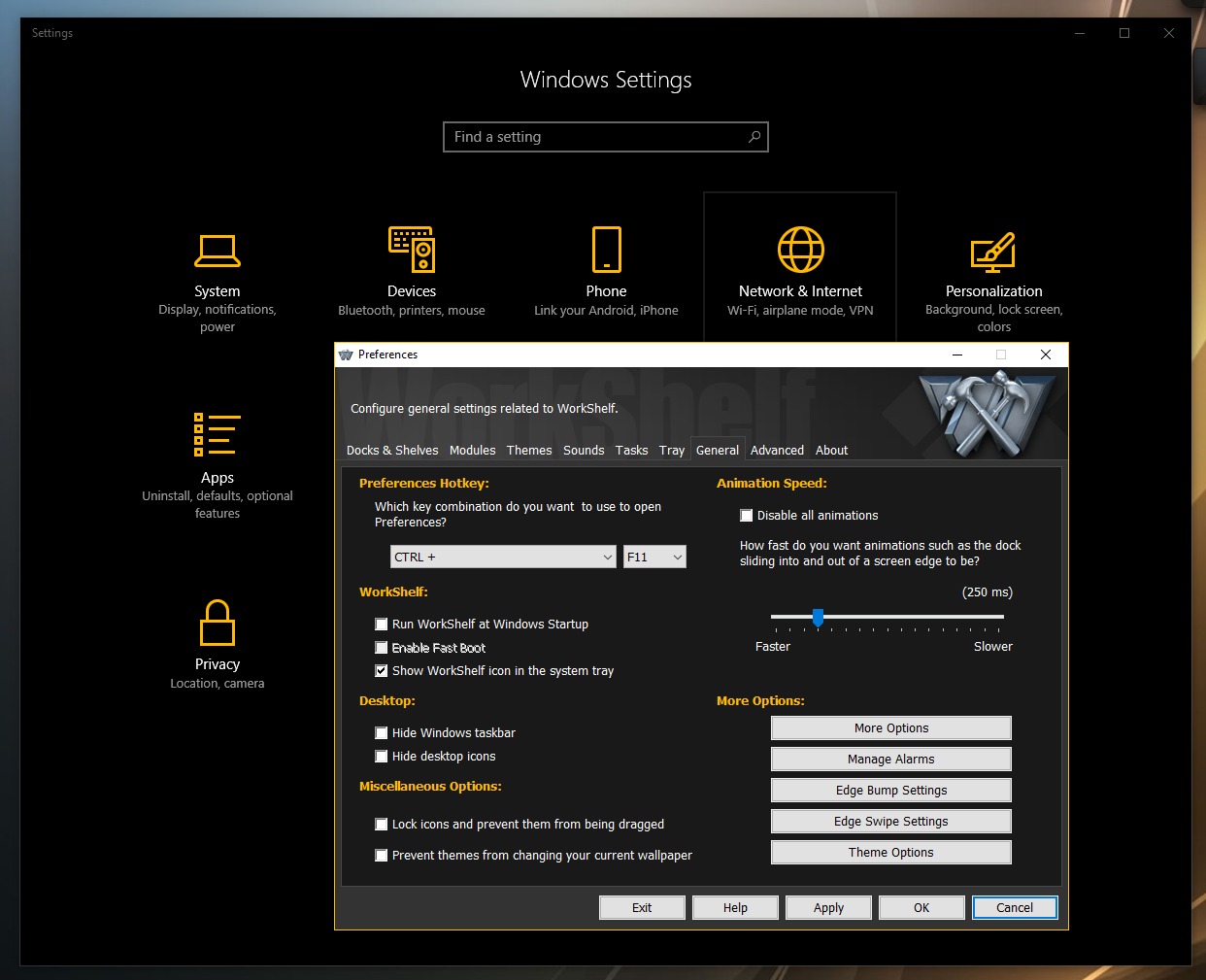Uncheck Show WorkShelf icon in system tray
1206x980 pixels.
(382, 671)
